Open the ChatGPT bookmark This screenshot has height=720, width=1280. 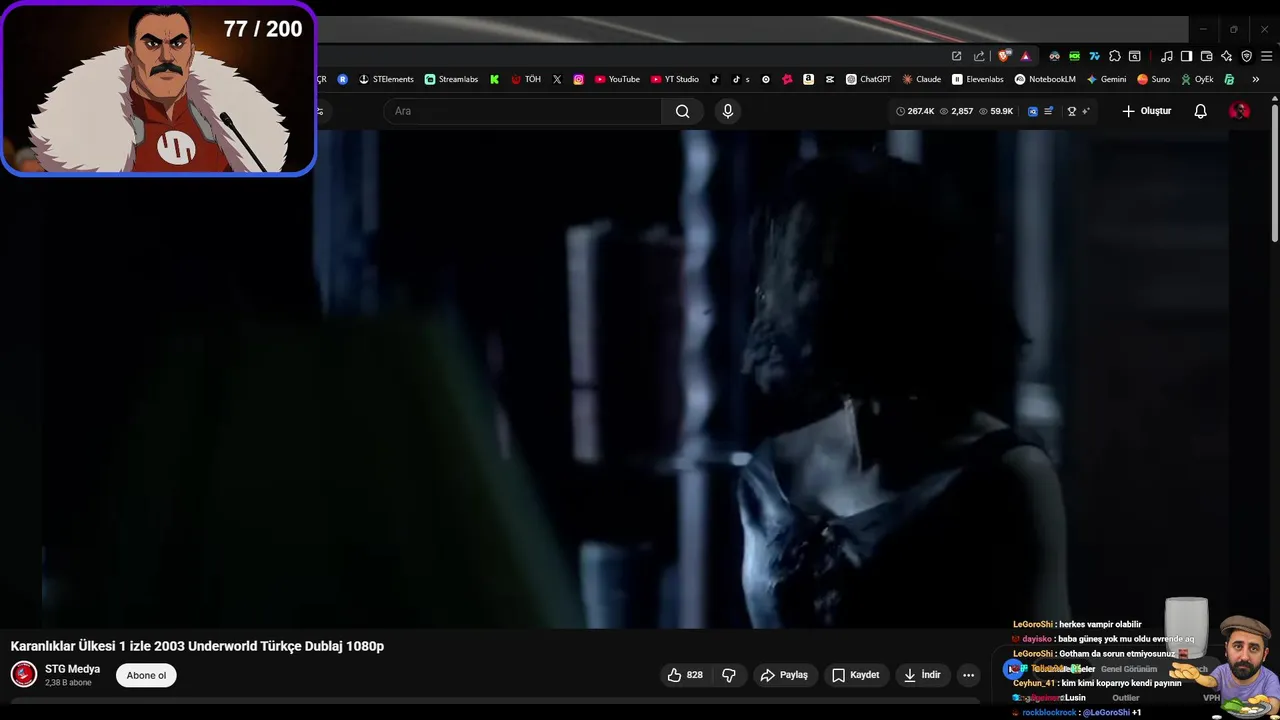tap(868, 79)
